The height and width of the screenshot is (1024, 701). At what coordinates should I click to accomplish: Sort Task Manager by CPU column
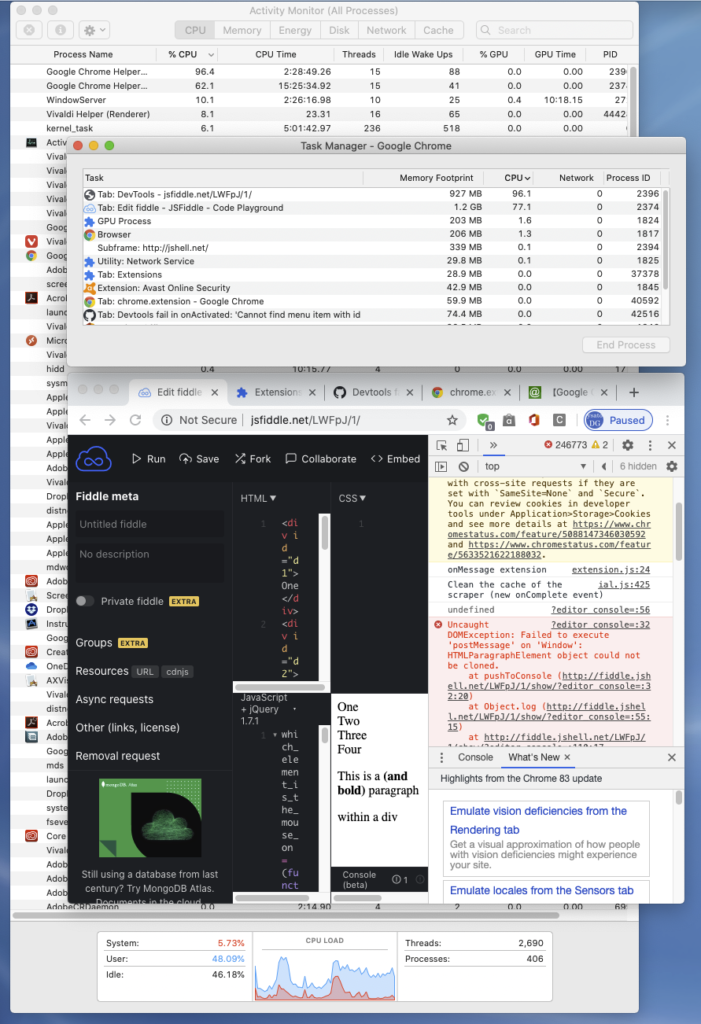point(516,178)
